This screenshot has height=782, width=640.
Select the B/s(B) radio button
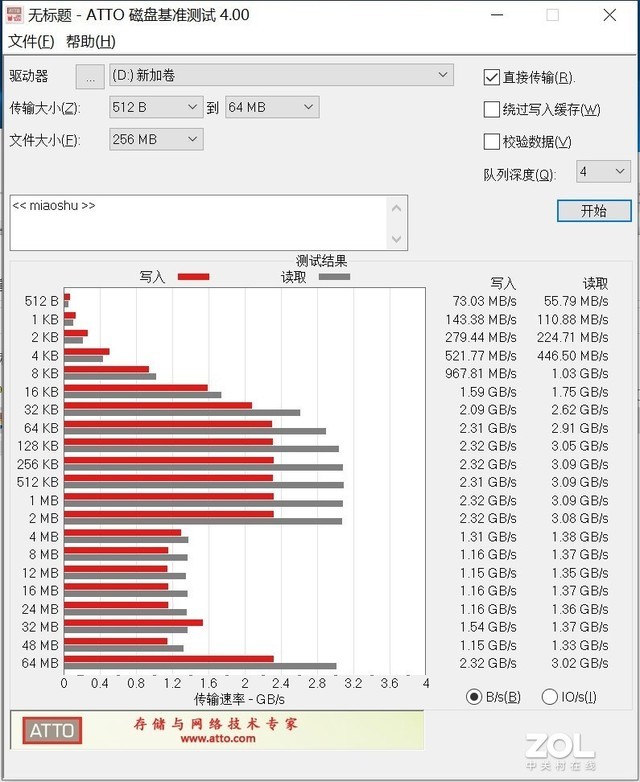coord(473,697)
